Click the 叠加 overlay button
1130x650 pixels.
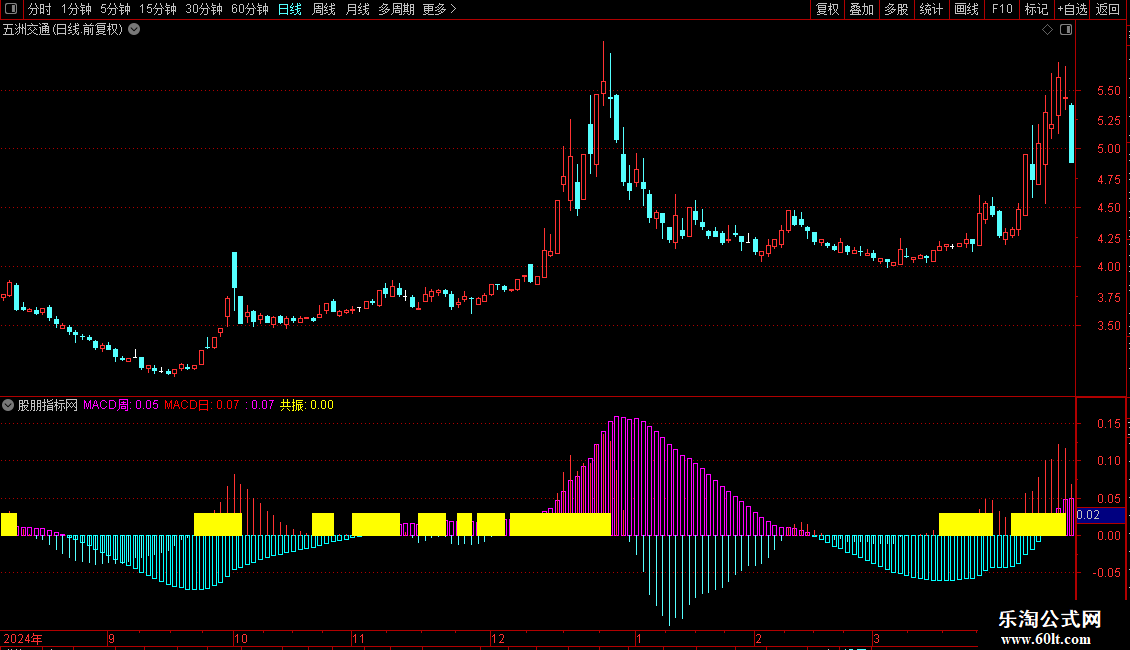[861, 9]
